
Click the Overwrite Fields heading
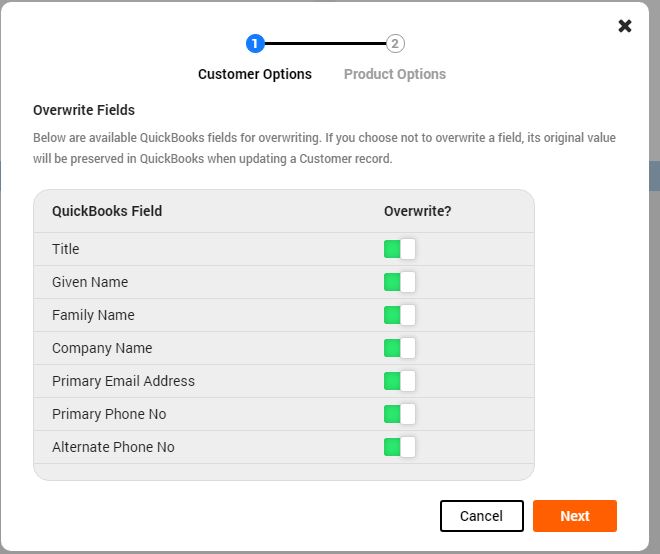84,110
